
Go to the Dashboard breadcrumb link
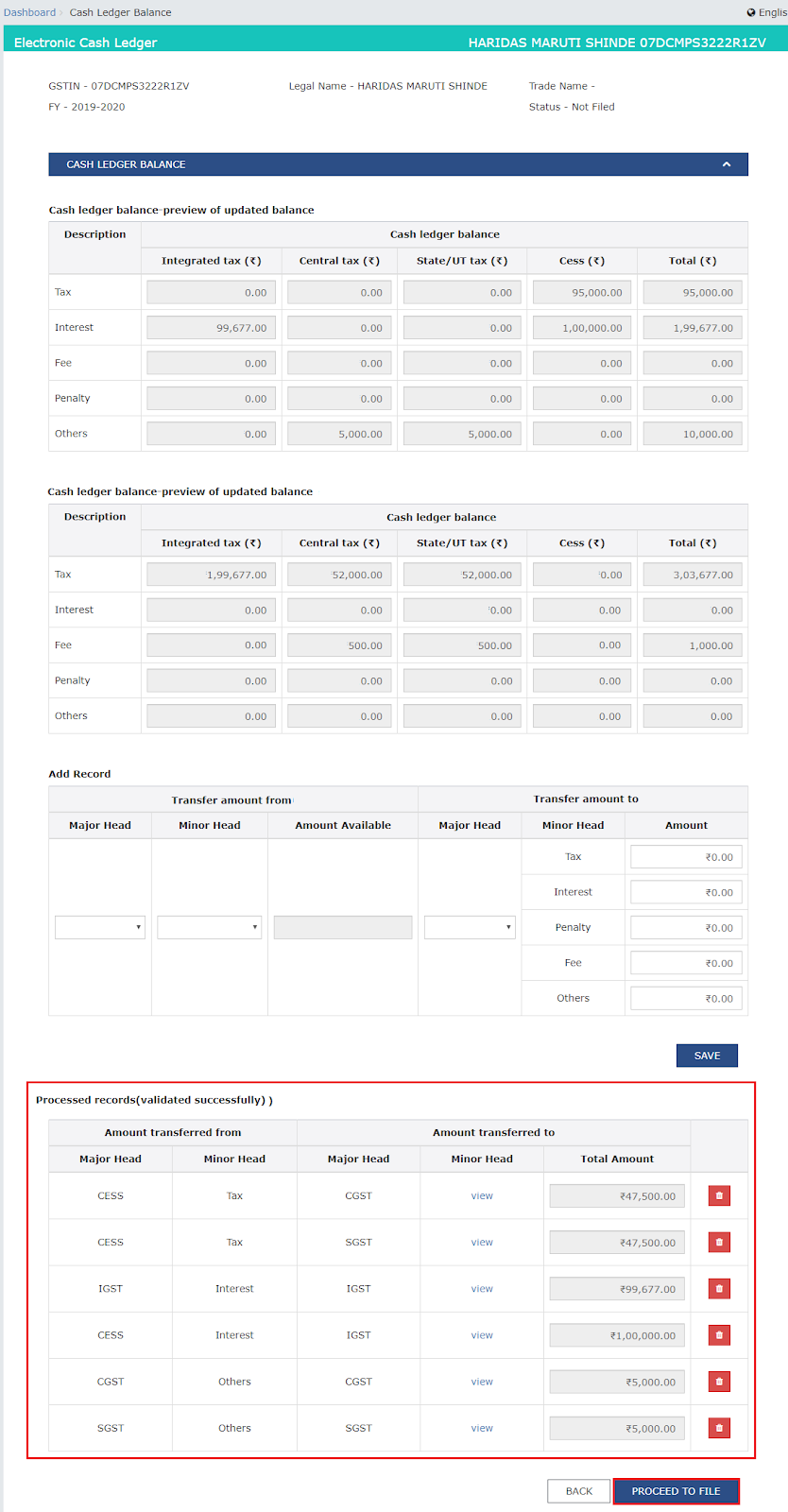pos(29,12)
